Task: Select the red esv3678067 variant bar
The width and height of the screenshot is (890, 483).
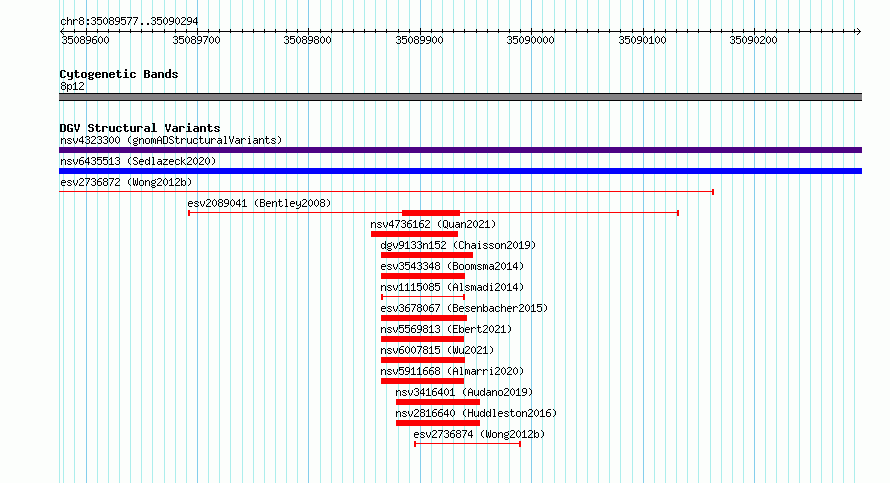Action: (424, 318)
